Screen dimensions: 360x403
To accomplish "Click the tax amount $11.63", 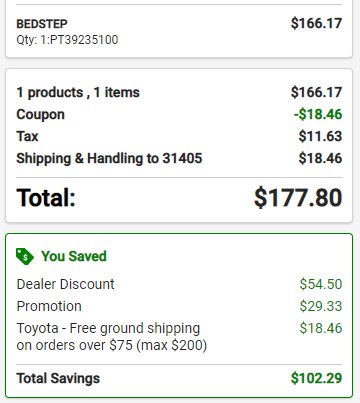I will (320, 136).
